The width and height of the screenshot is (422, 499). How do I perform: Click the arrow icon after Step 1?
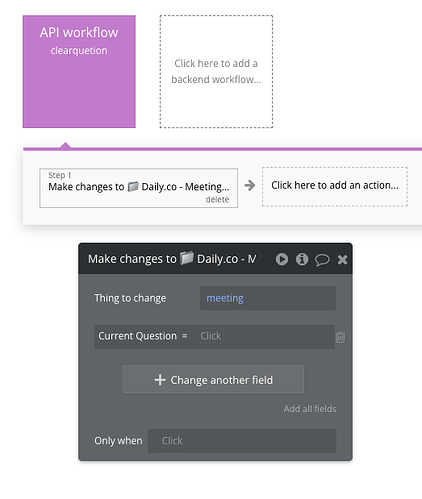250,185
